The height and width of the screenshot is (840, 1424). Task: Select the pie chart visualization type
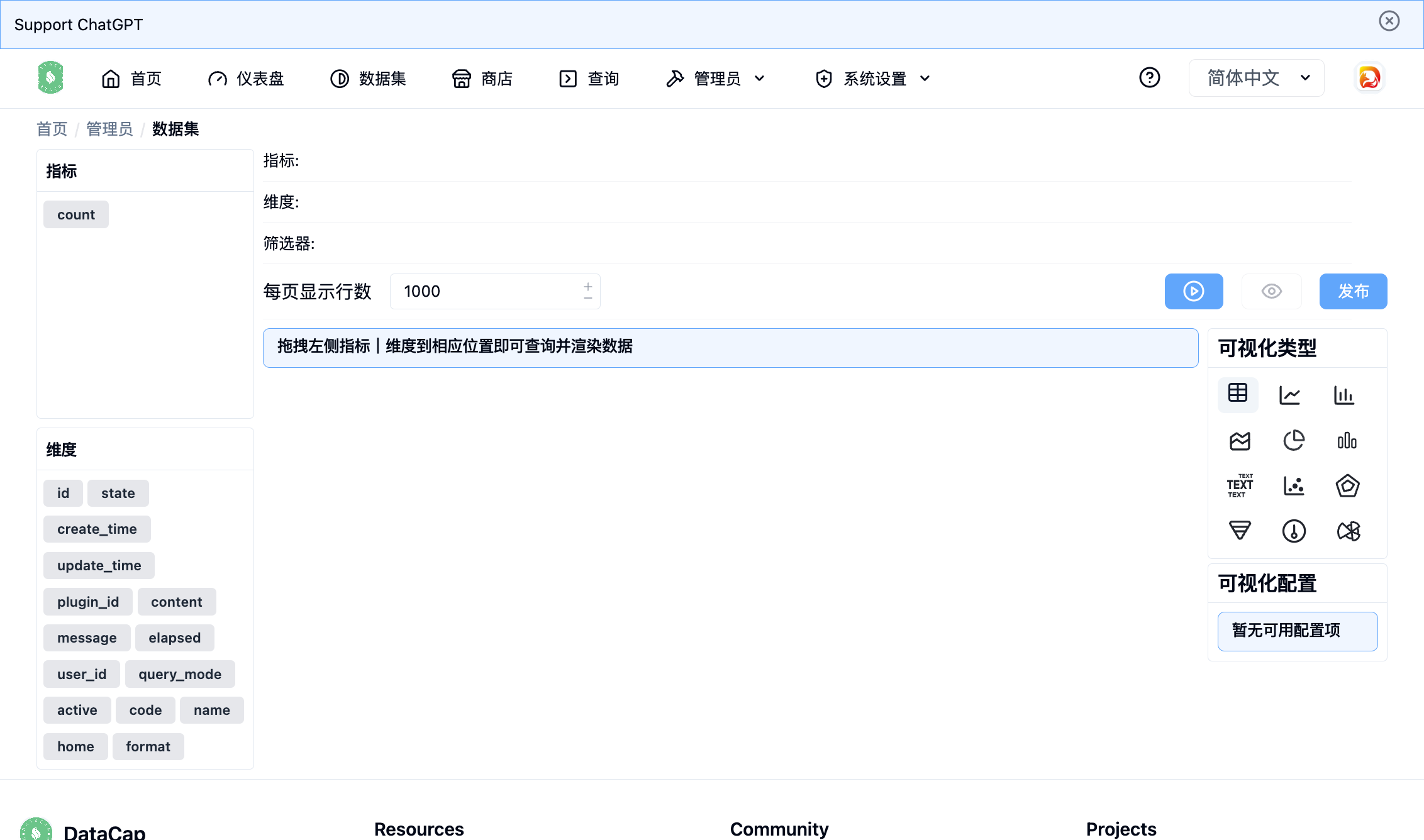[x=1294, y=441]
